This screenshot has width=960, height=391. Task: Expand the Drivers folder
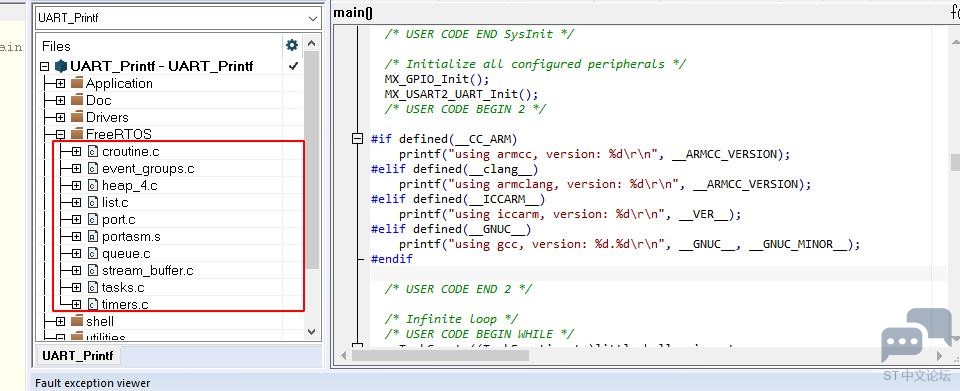click(61, 117)
